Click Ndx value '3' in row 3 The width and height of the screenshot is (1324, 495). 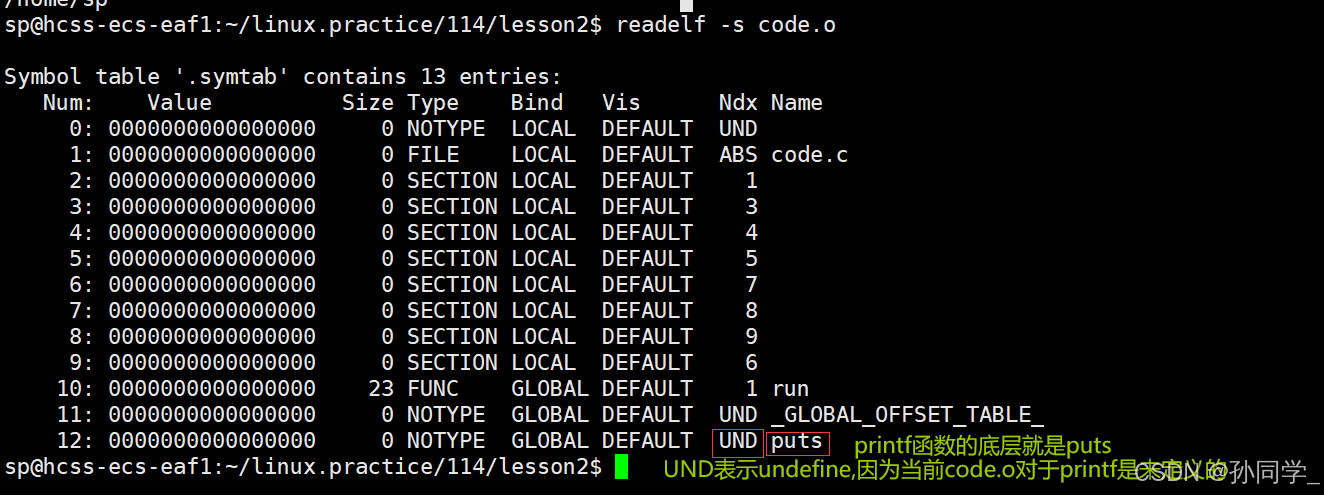751,207
